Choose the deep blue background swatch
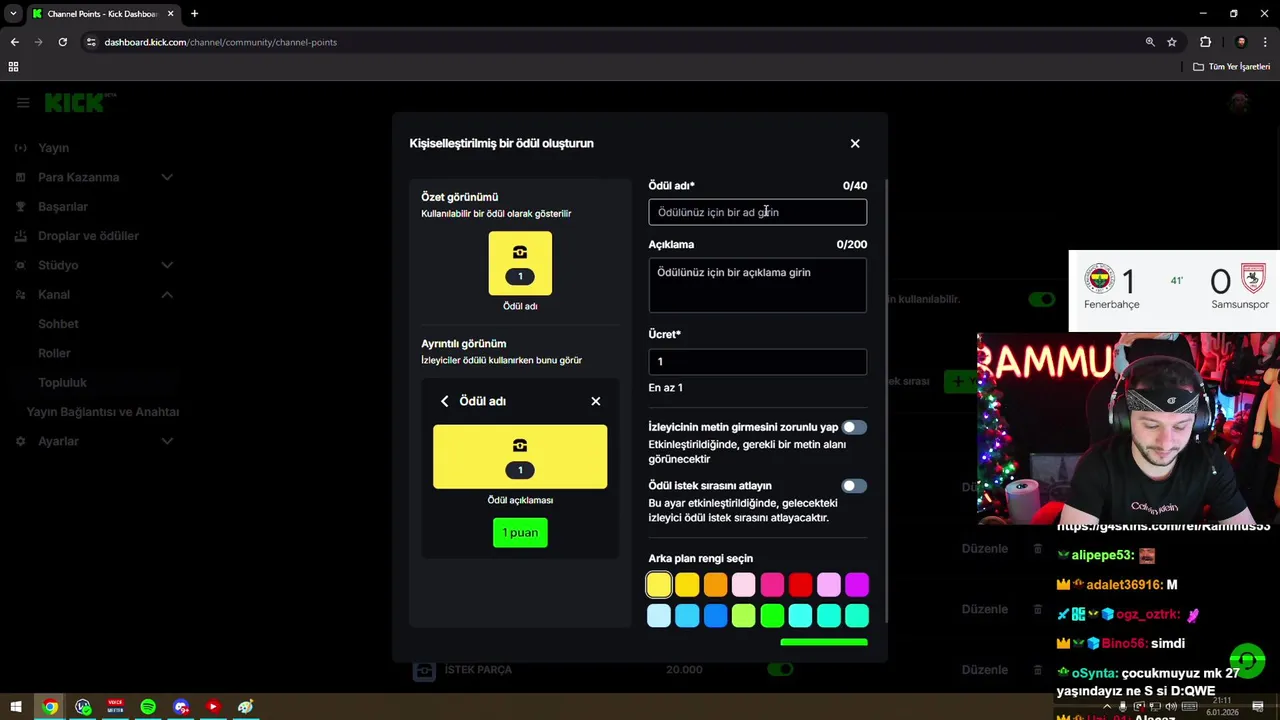The width and height of the screenshot is (1280, 720). pos(715,615)
